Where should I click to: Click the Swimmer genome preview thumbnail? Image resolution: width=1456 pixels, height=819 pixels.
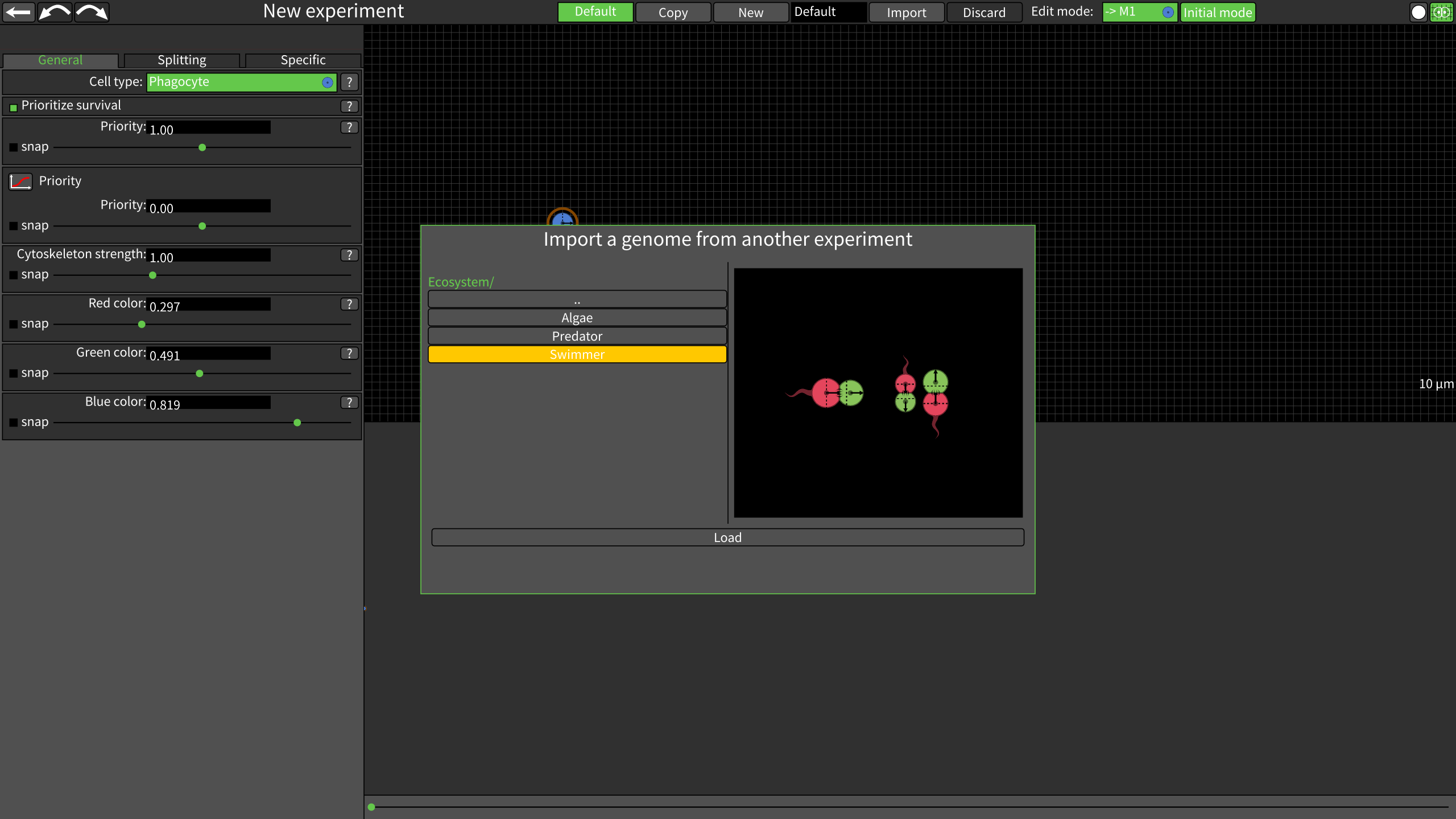pos(878,393)
